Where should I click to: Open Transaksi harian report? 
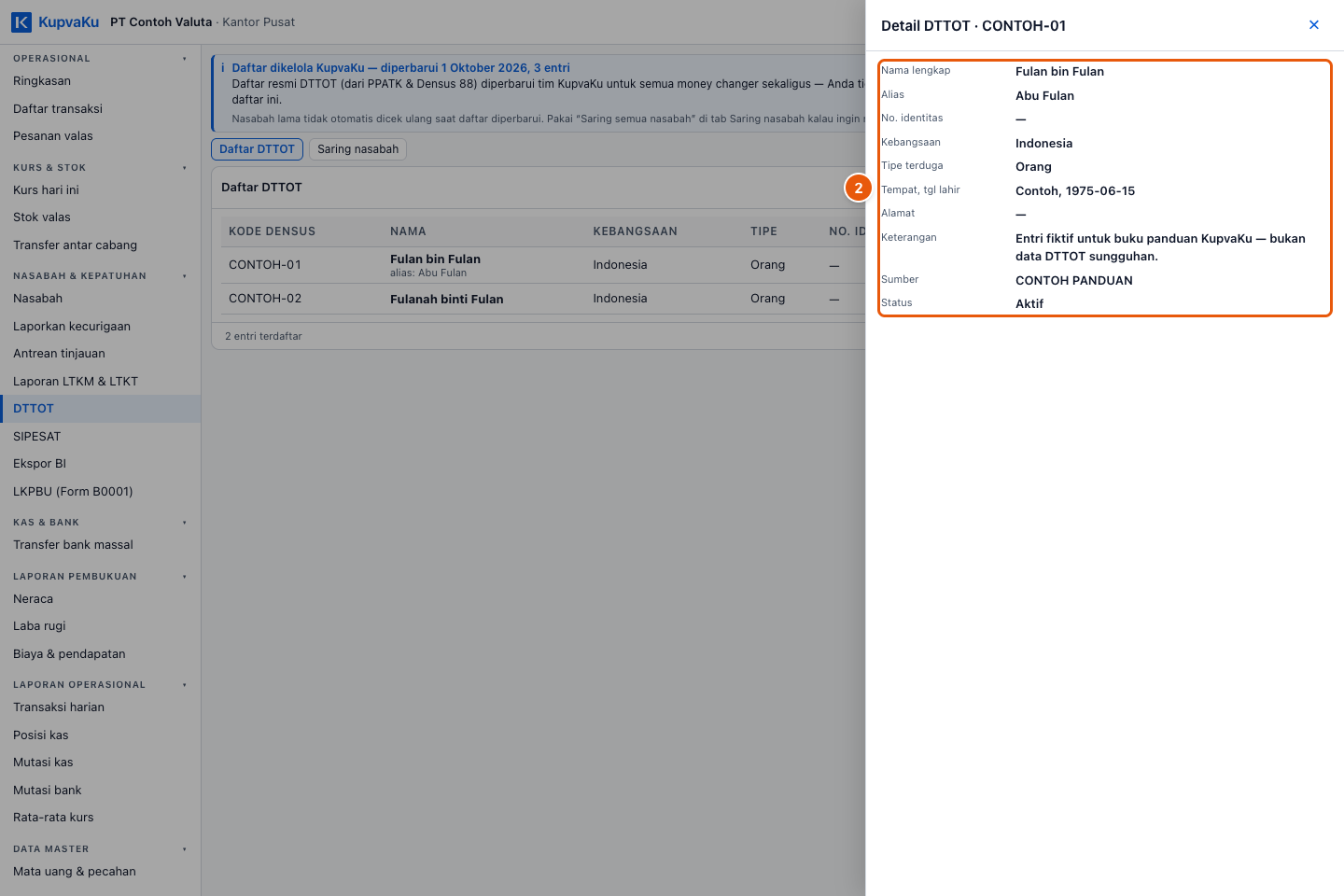click(100, 707)
